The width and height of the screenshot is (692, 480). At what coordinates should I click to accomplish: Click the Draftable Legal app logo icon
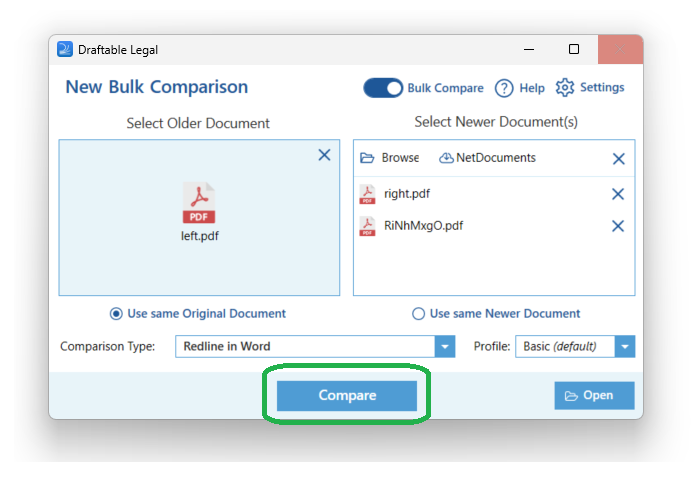pyautogui.click(x=65, y=49)
